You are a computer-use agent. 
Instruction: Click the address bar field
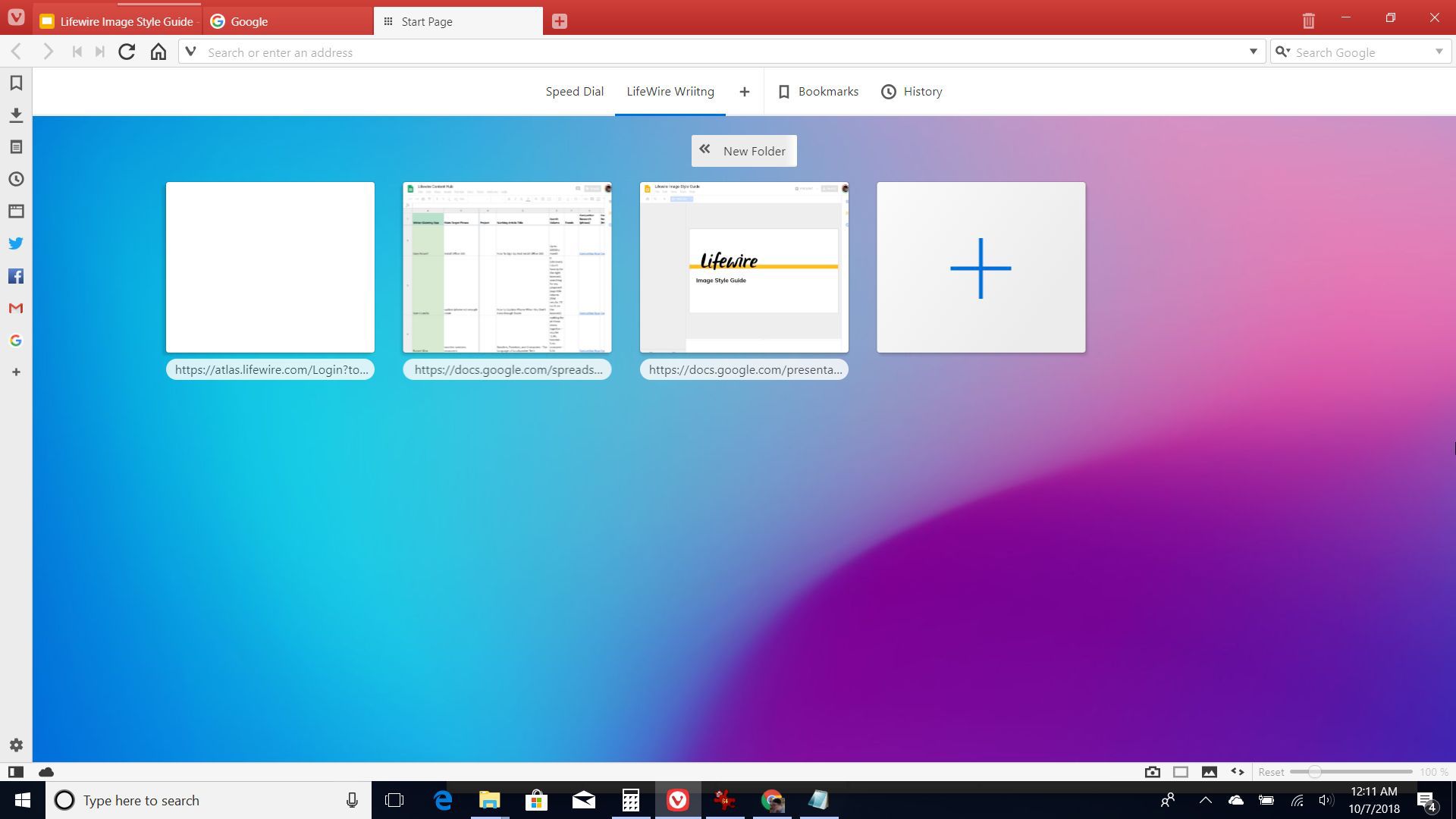[720, 52]
